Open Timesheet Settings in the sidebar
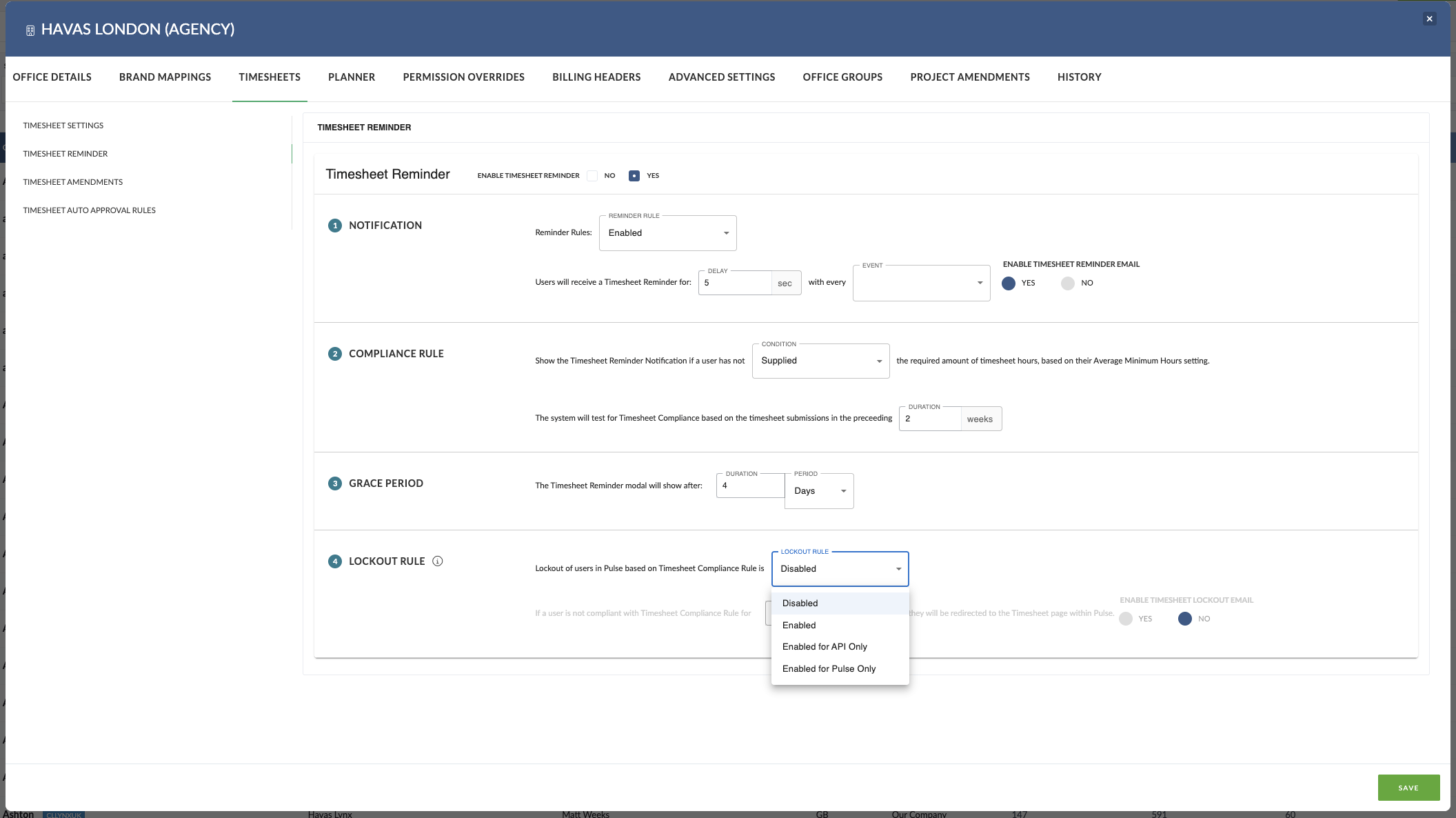The image size is (1456, 818). (63, 126)
